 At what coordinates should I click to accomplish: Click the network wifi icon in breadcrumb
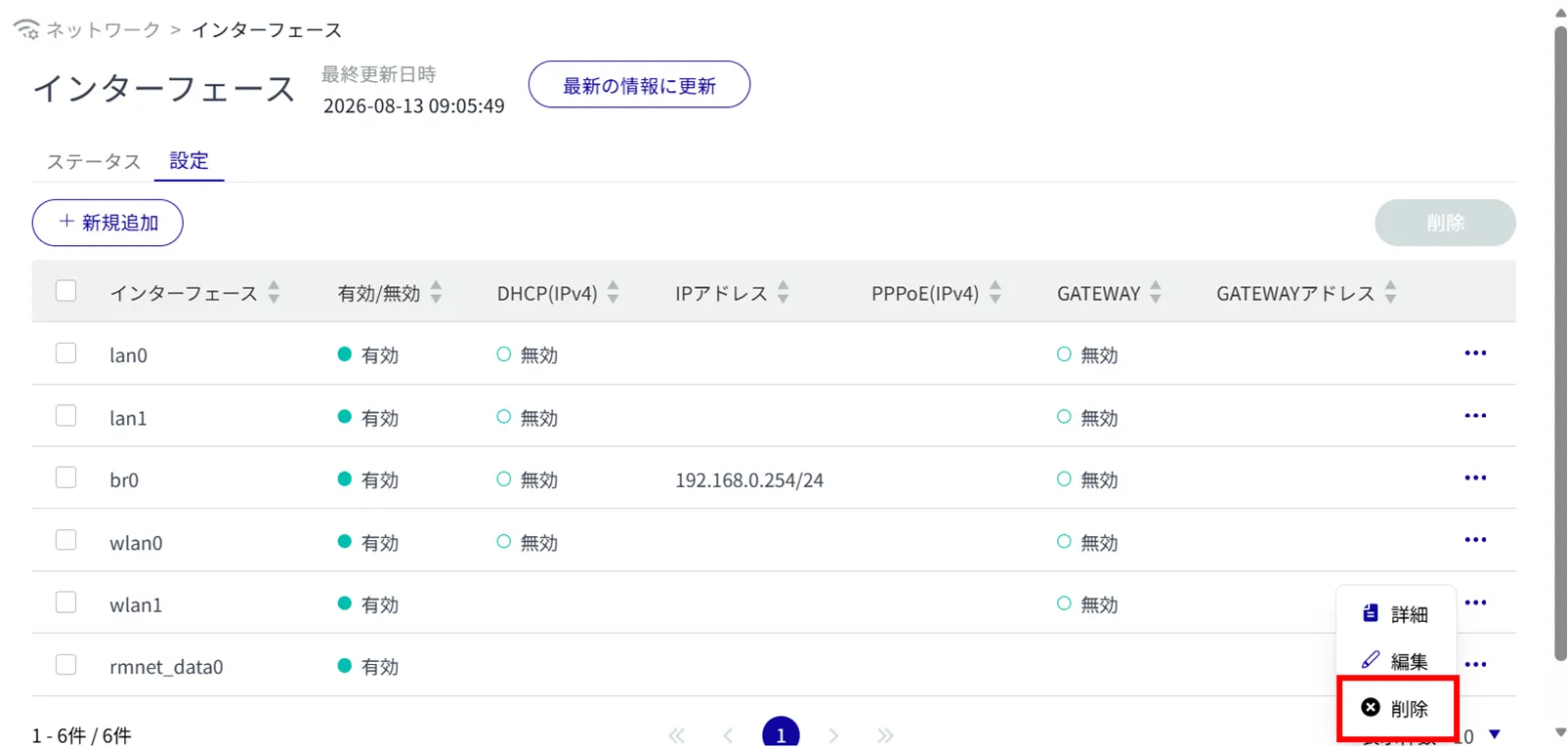point(26,29)
